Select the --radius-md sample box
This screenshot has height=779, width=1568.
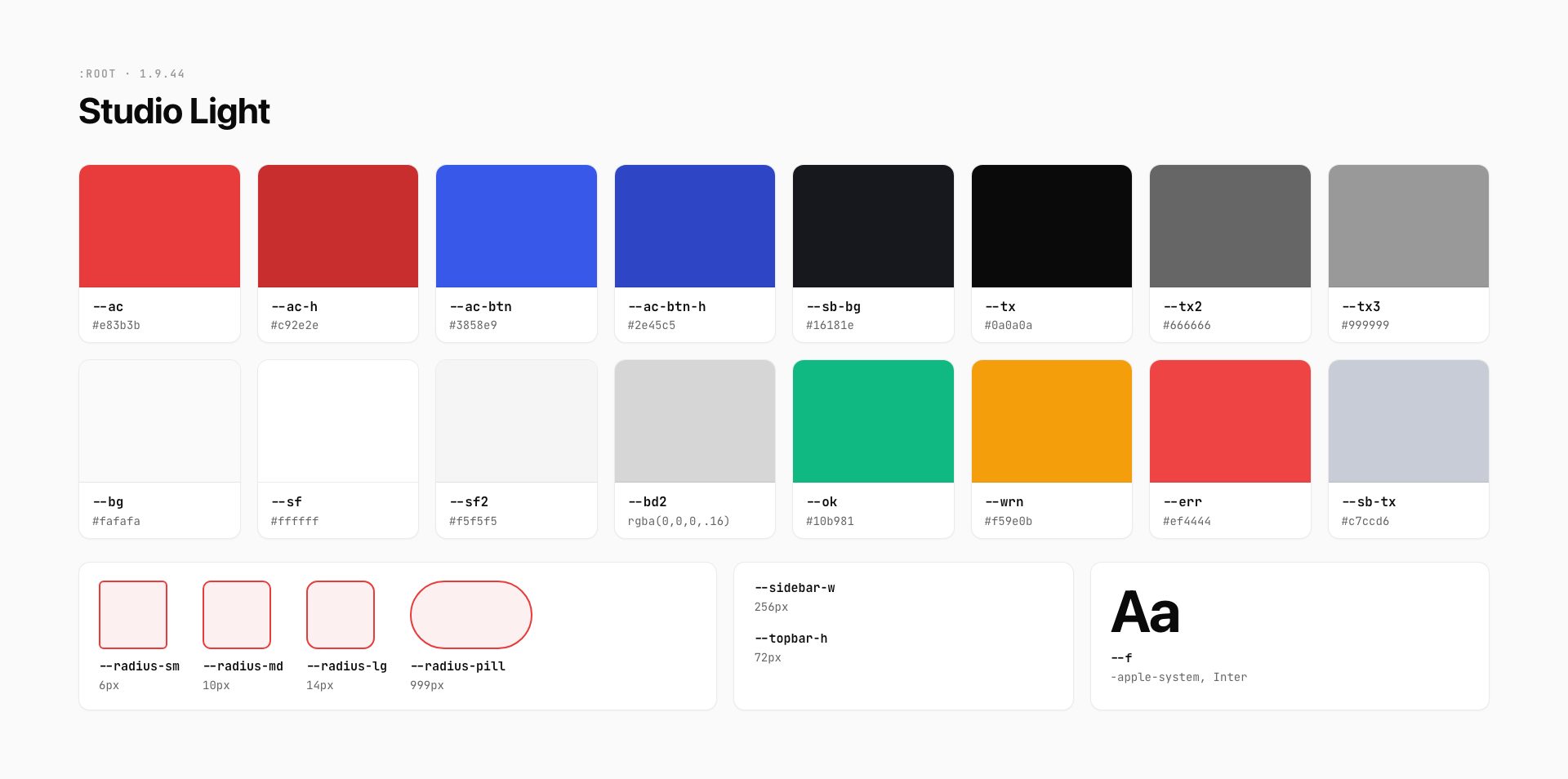tap(237, 615)
